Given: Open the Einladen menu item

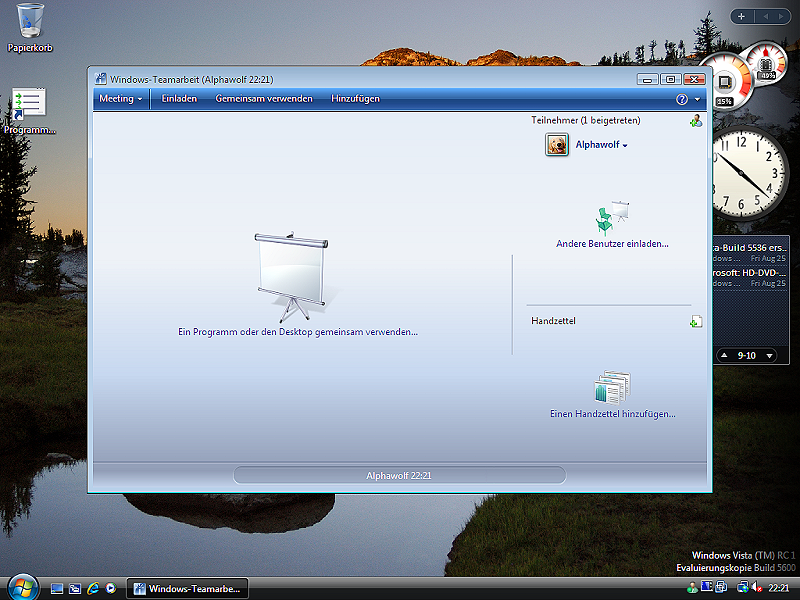Looking at the screenshot, I should (x=180, y=99).
